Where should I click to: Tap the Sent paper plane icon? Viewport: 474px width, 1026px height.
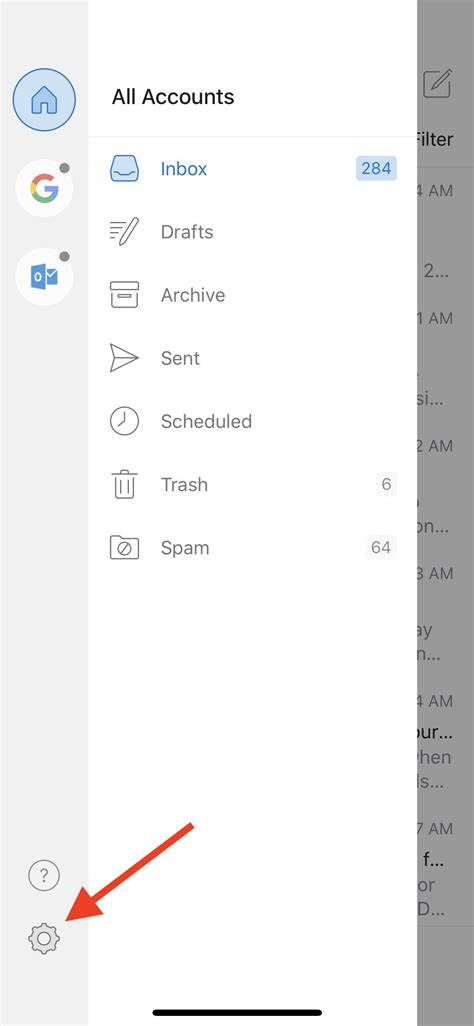click(124, 359)
